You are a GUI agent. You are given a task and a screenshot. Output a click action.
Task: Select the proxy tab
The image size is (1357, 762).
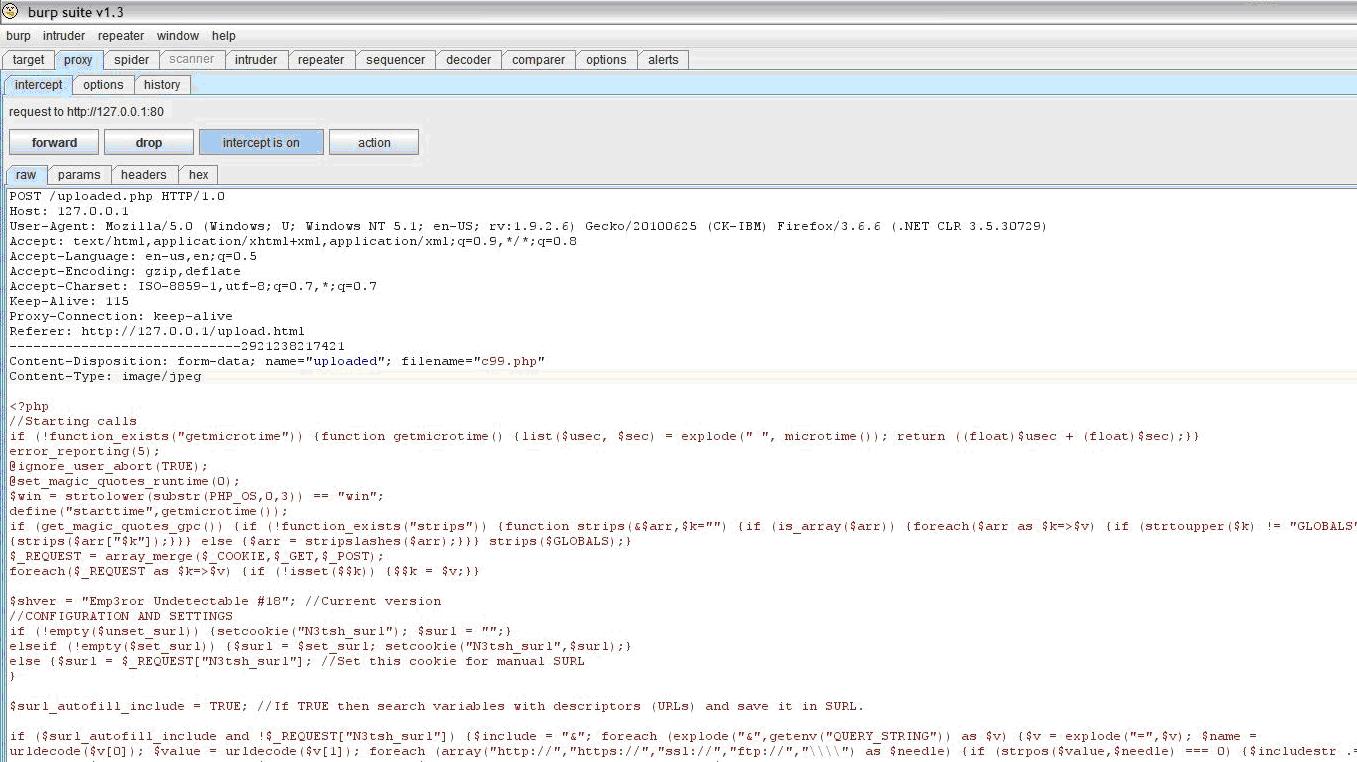(x=78, y=60)
